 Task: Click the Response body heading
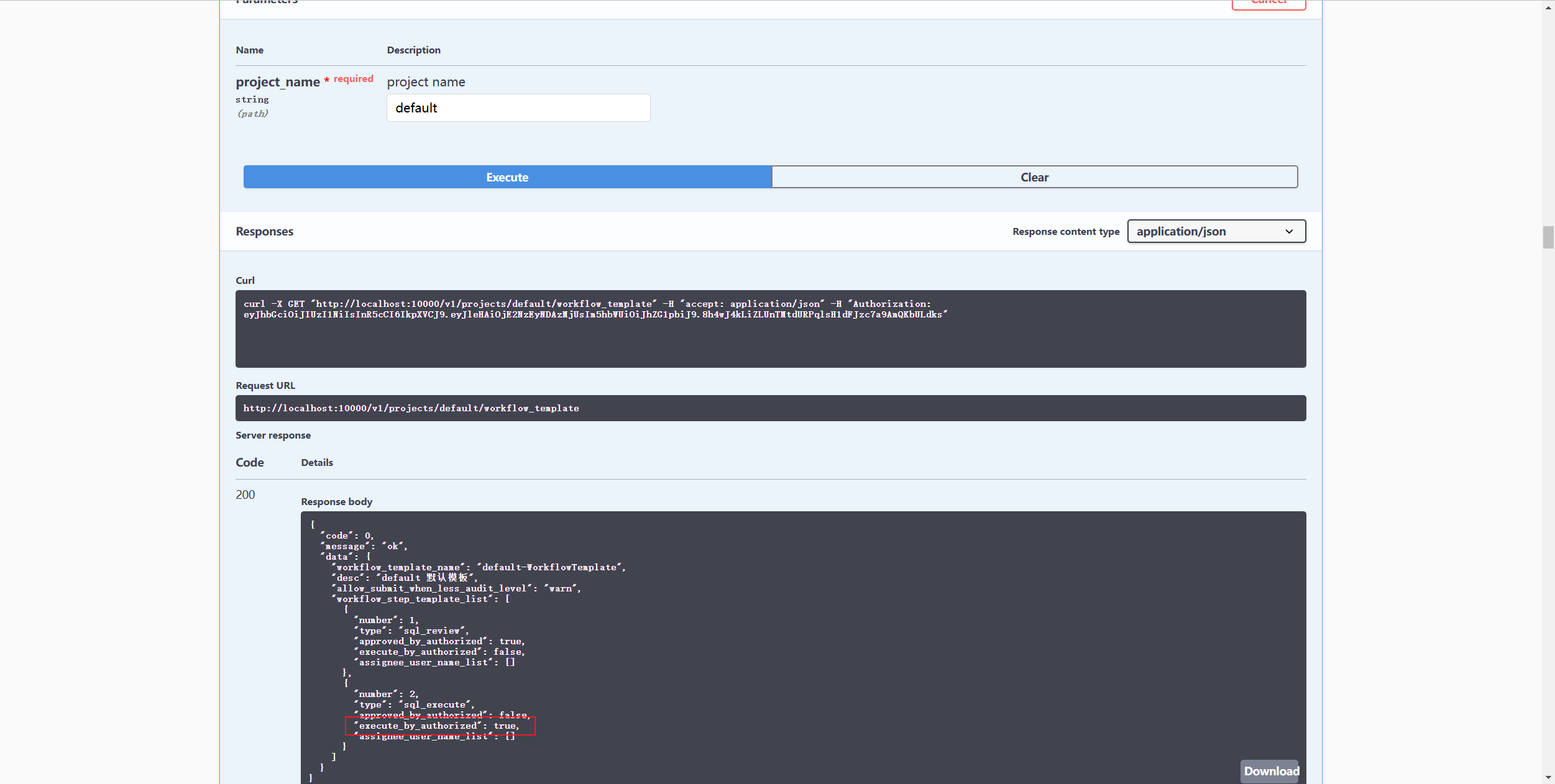pyautogui.click(x=336, y=501)
